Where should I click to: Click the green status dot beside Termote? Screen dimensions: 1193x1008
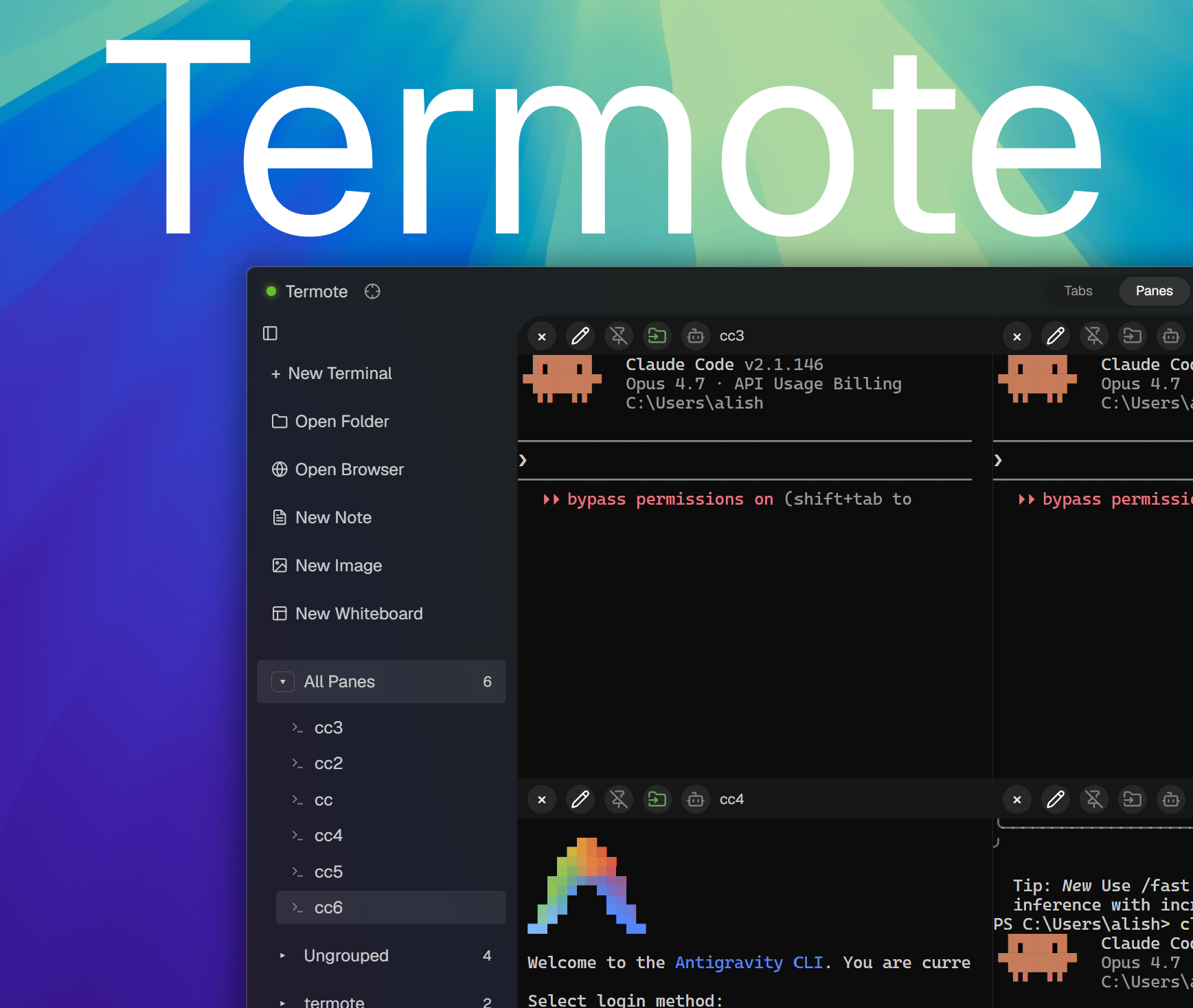[x=271, y=292]
